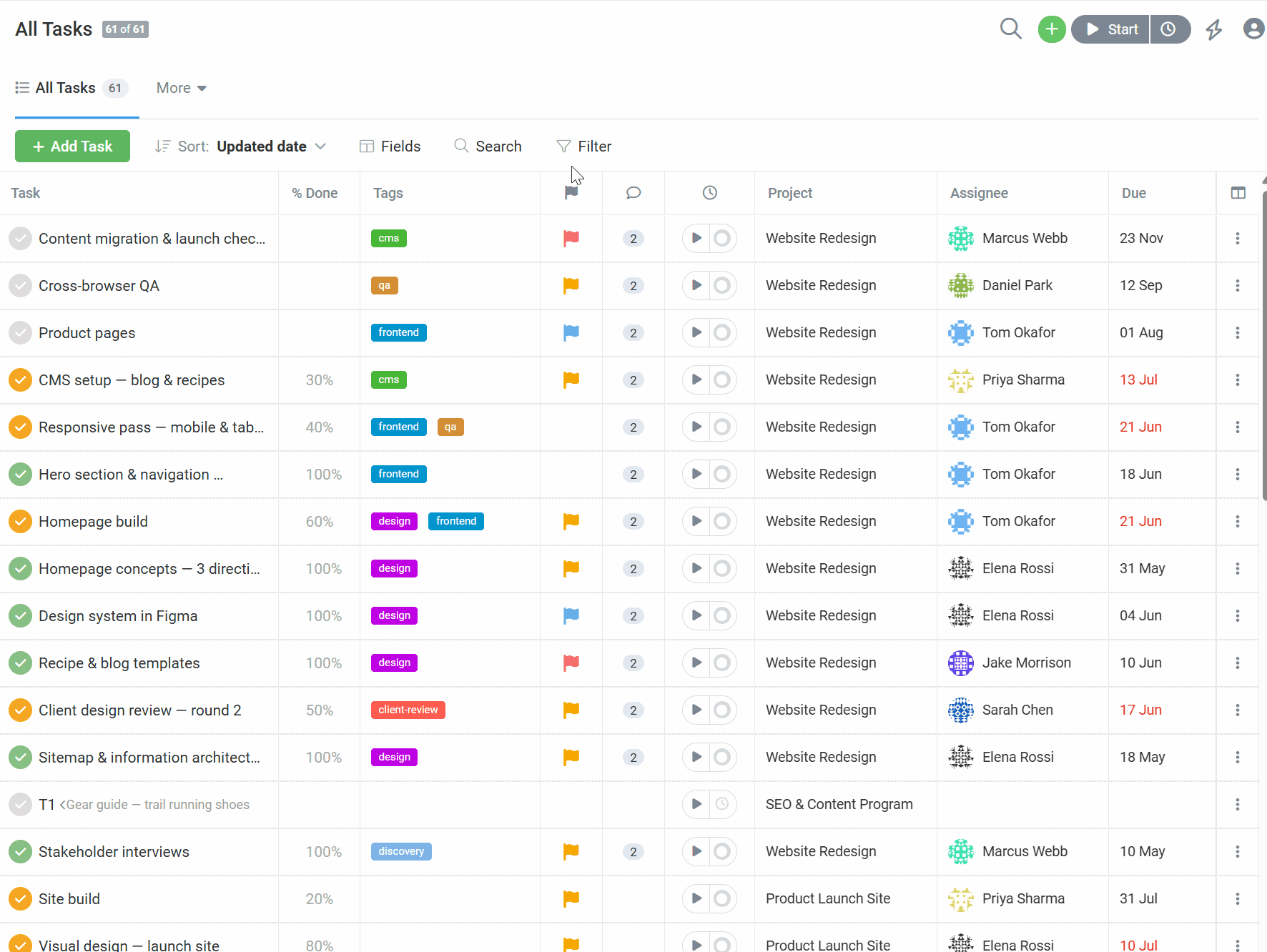Open the Fields column chooser
1267x952 pixels.
point(390,147)
